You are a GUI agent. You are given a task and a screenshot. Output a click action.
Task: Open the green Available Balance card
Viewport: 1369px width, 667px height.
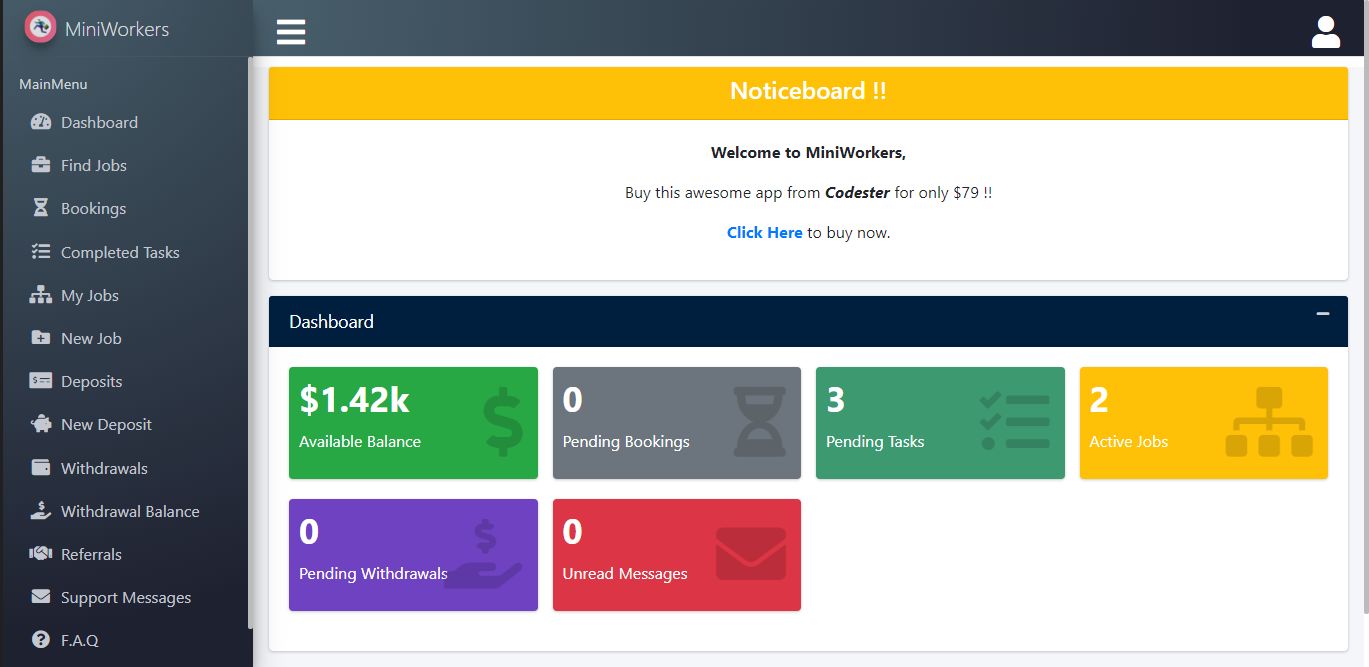point(413,423)
